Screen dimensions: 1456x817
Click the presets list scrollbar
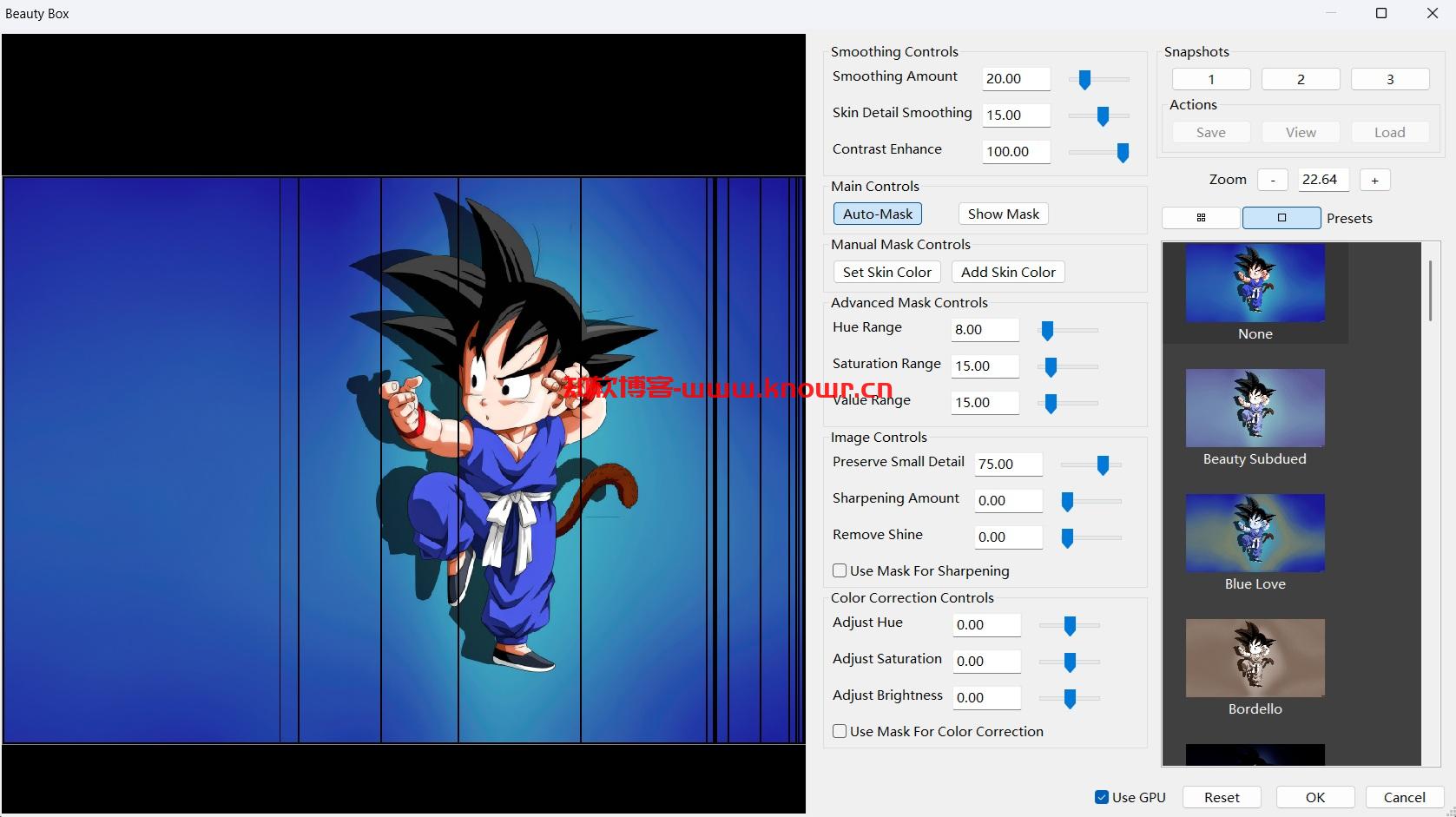tap(1430, 291)
